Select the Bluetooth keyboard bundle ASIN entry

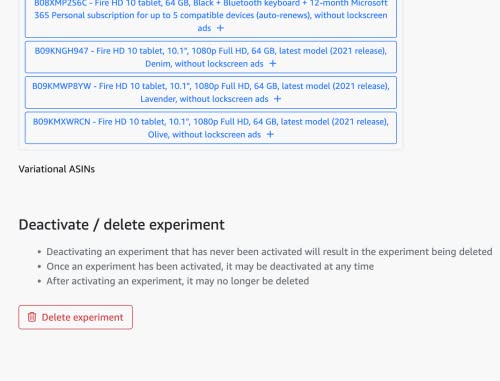211,17
